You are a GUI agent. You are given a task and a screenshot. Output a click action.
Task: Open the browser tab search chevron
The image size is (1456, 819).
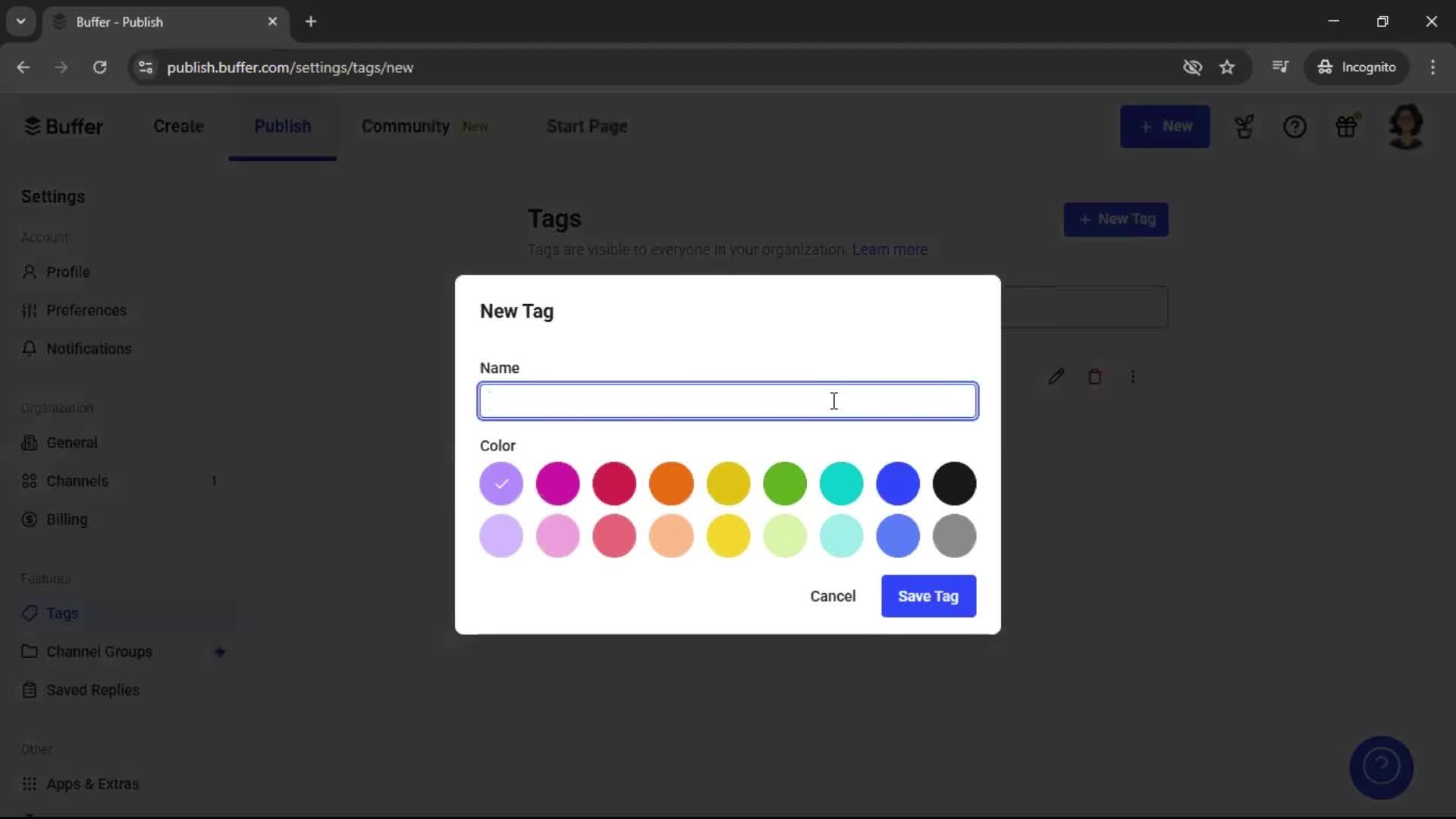[x=21, y=21]
